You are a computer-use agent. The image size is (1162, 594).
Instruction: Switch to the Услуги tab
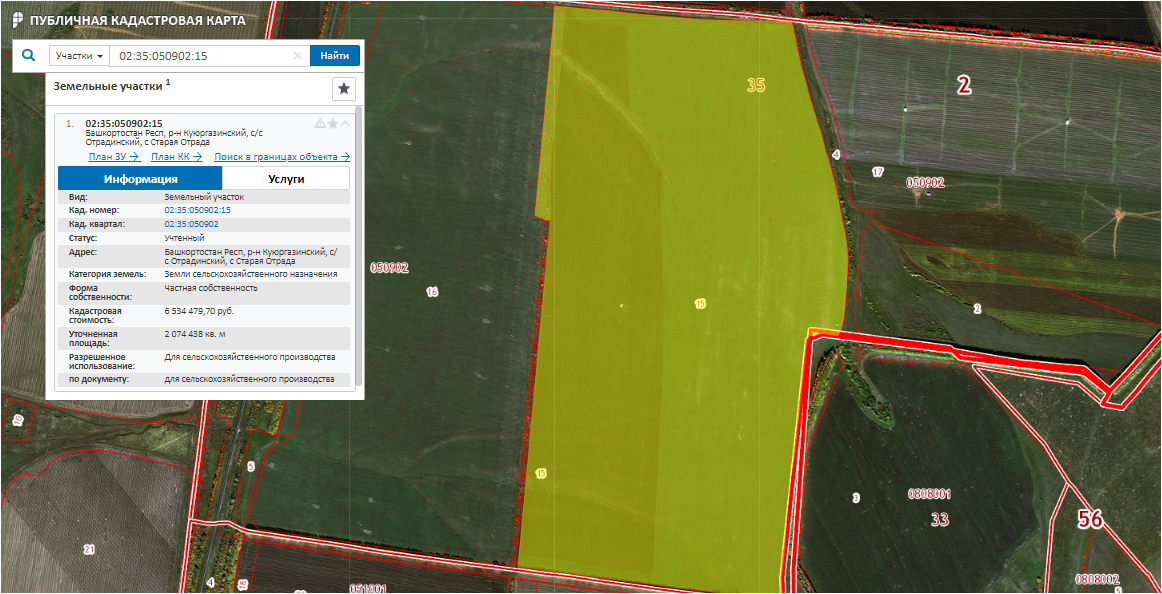286,179
